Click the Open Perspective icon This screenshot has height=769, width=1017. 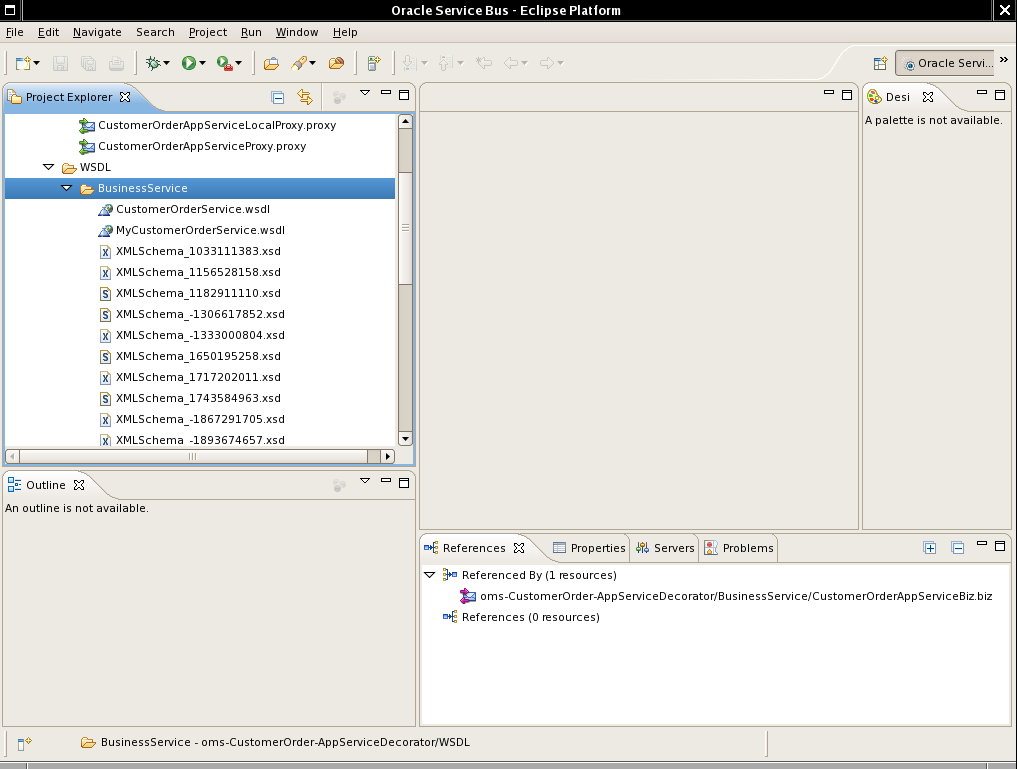click(880, 63)
